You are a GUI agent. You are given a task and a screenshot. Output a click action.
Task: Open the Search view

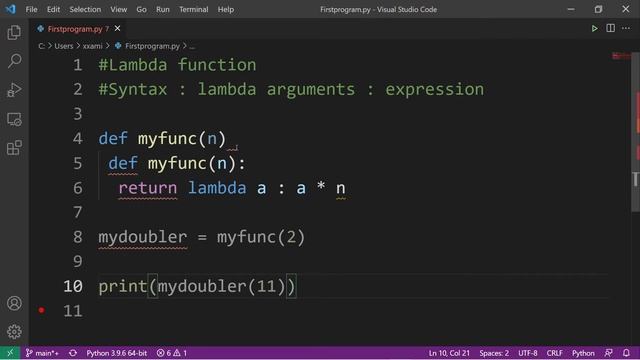(14, 61)
